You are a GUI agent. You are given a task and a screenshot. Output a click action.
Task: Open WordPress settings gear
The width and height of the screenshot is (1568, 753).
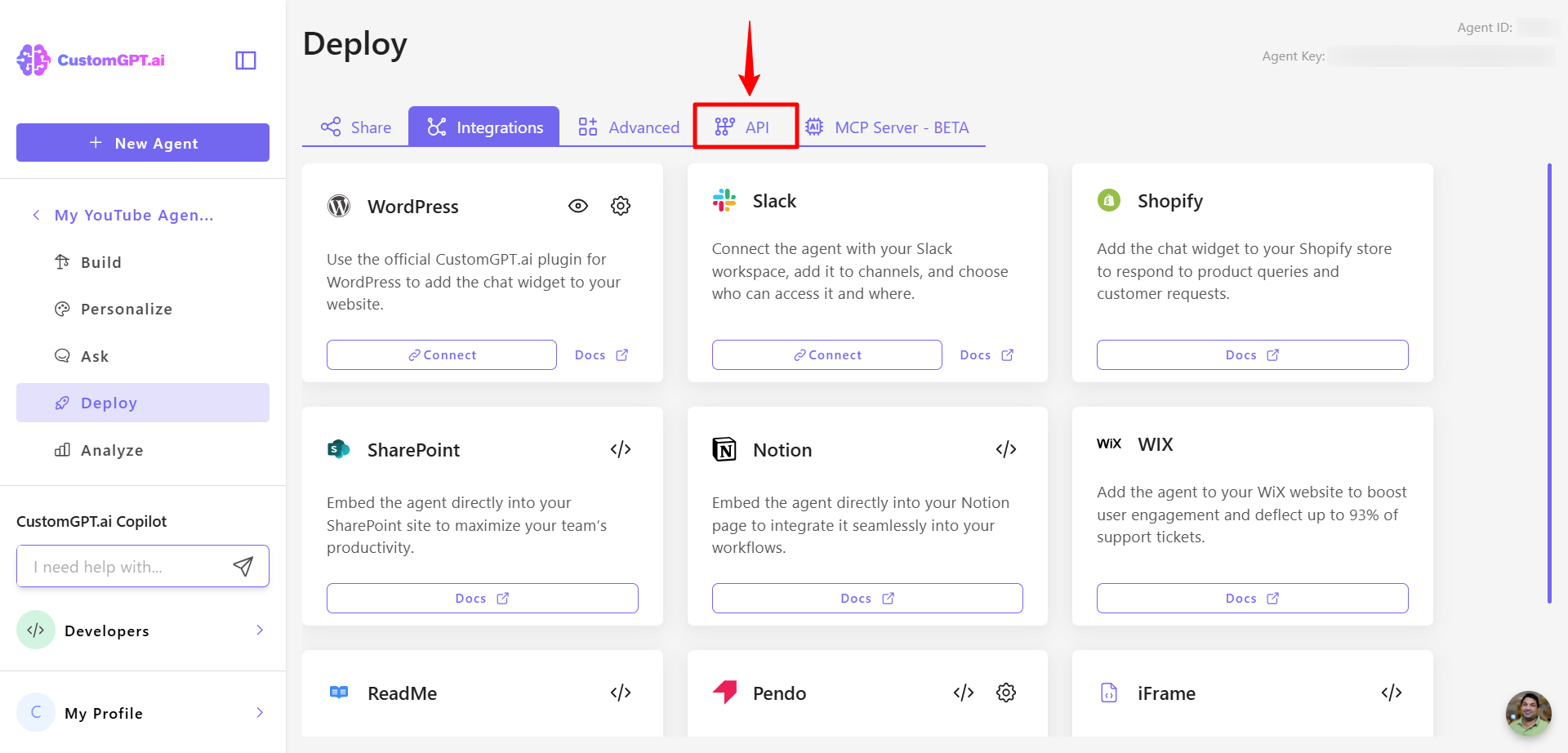click(621, 206)
